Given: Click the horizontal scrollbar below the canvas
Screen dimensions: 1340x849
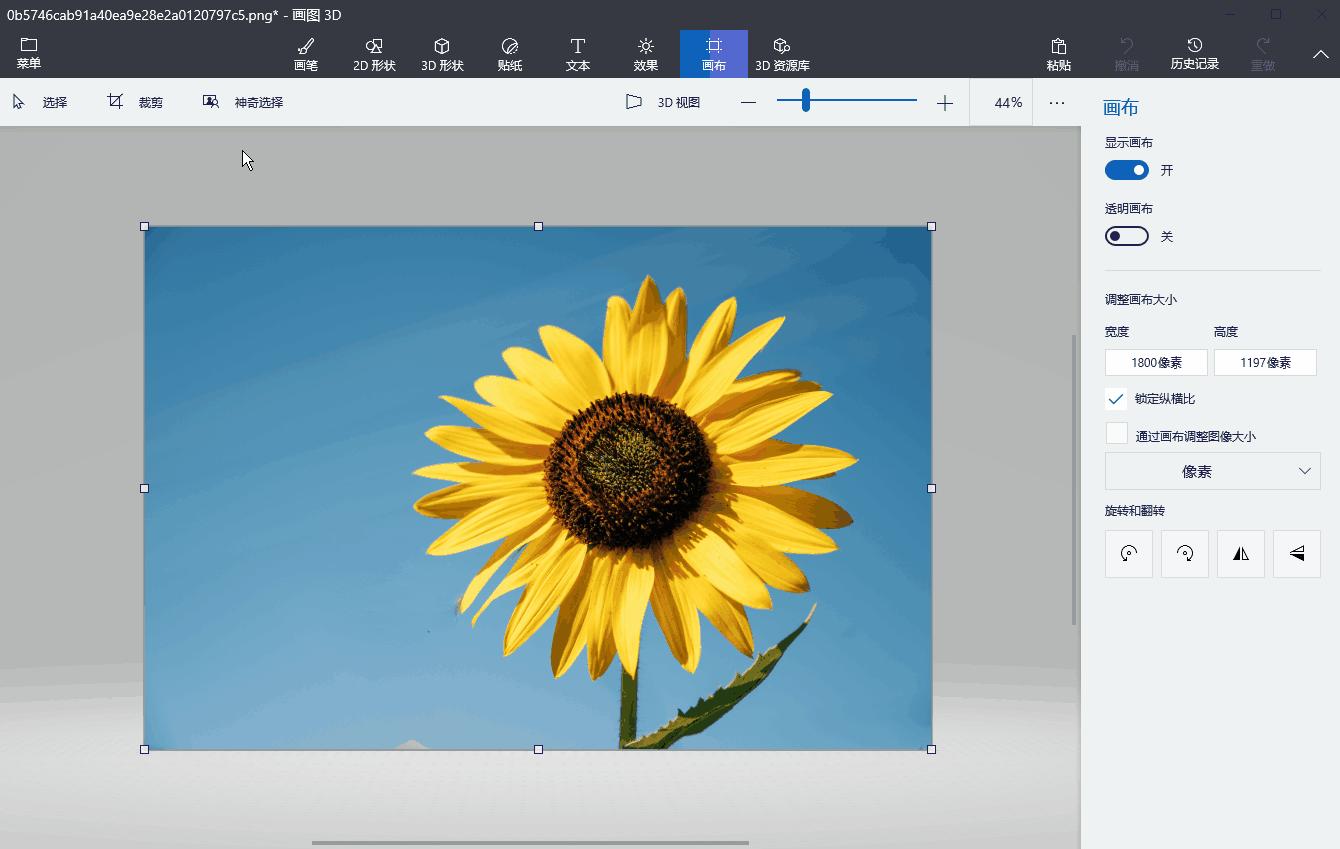Looking at the screenshot, I should (x=530, y=843).
